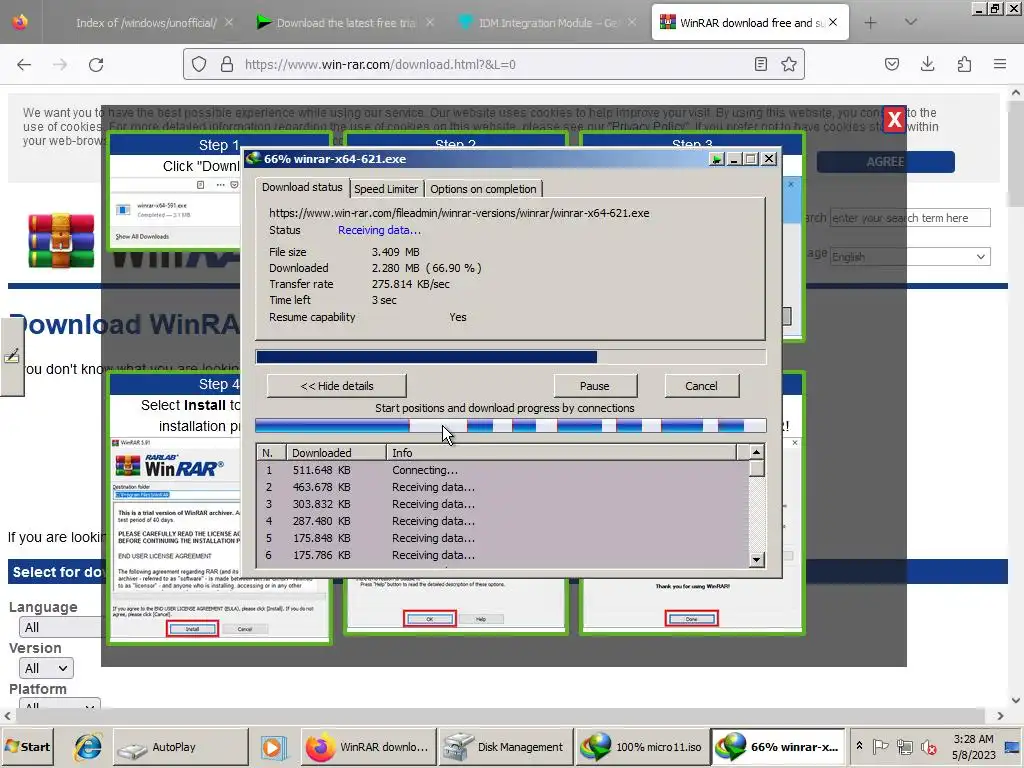Switch to 100% micro11.iso IDM taskbar item
This screenshot has width=1024, height=768.
[x=641, y=747]
